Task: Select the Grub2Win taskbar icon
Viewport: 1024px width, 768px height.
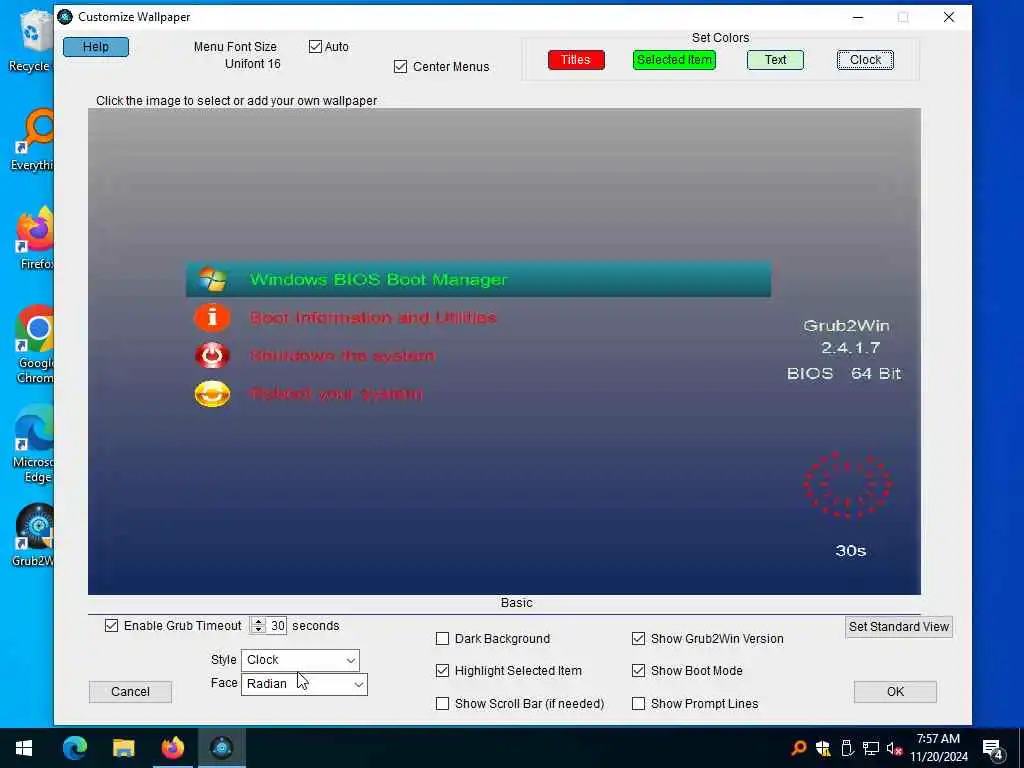Action: (x=221, y=748)
